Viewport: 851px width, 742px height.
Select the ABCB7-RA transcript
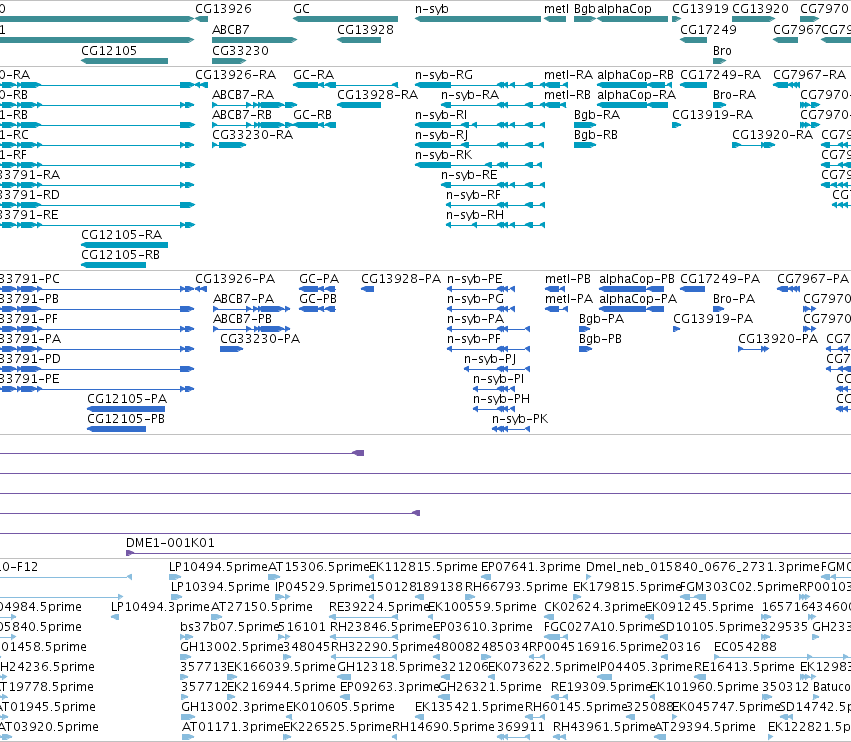pyautogui.click(x=243, y=95)
